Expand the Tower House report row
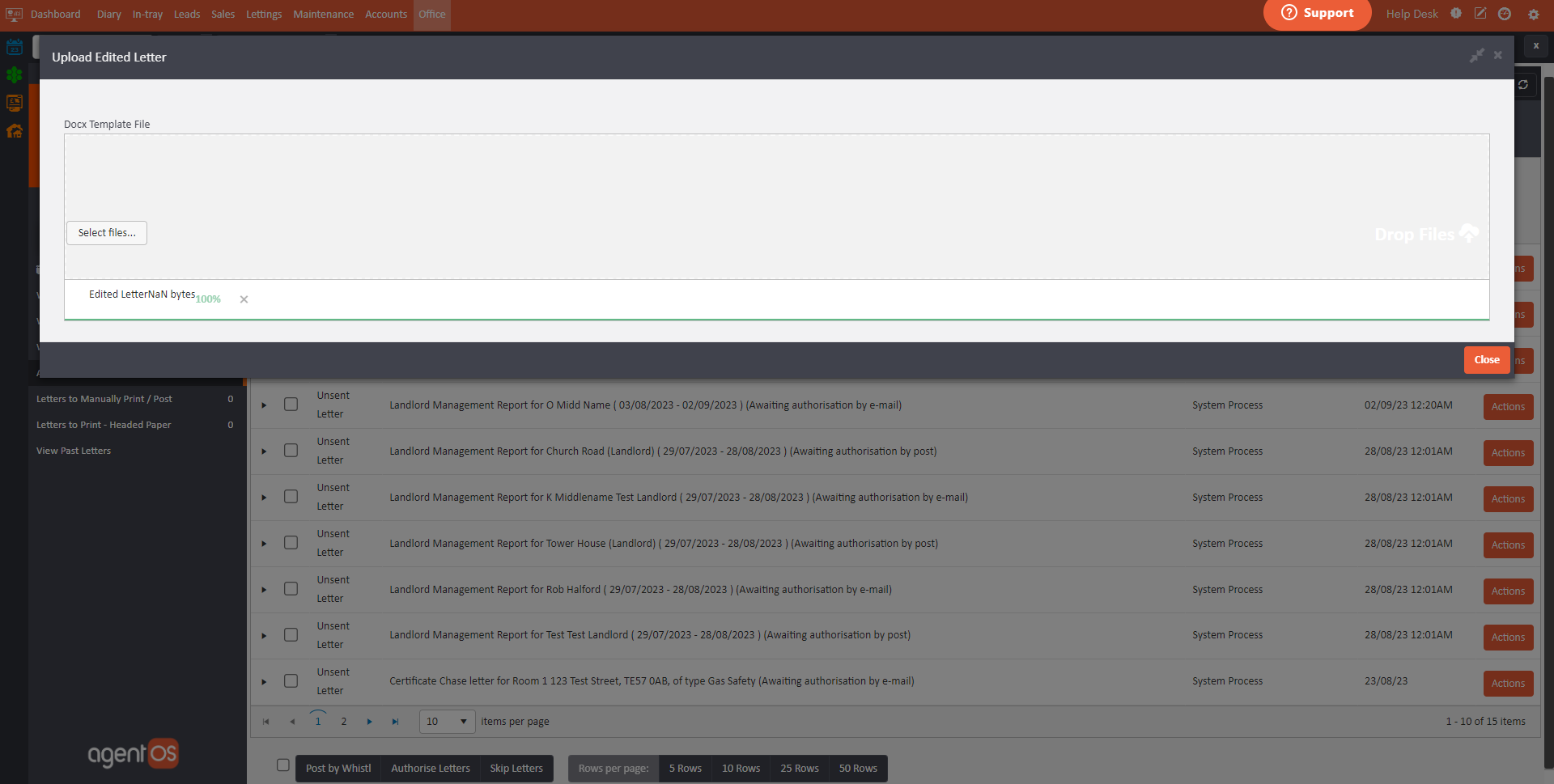 264,544
